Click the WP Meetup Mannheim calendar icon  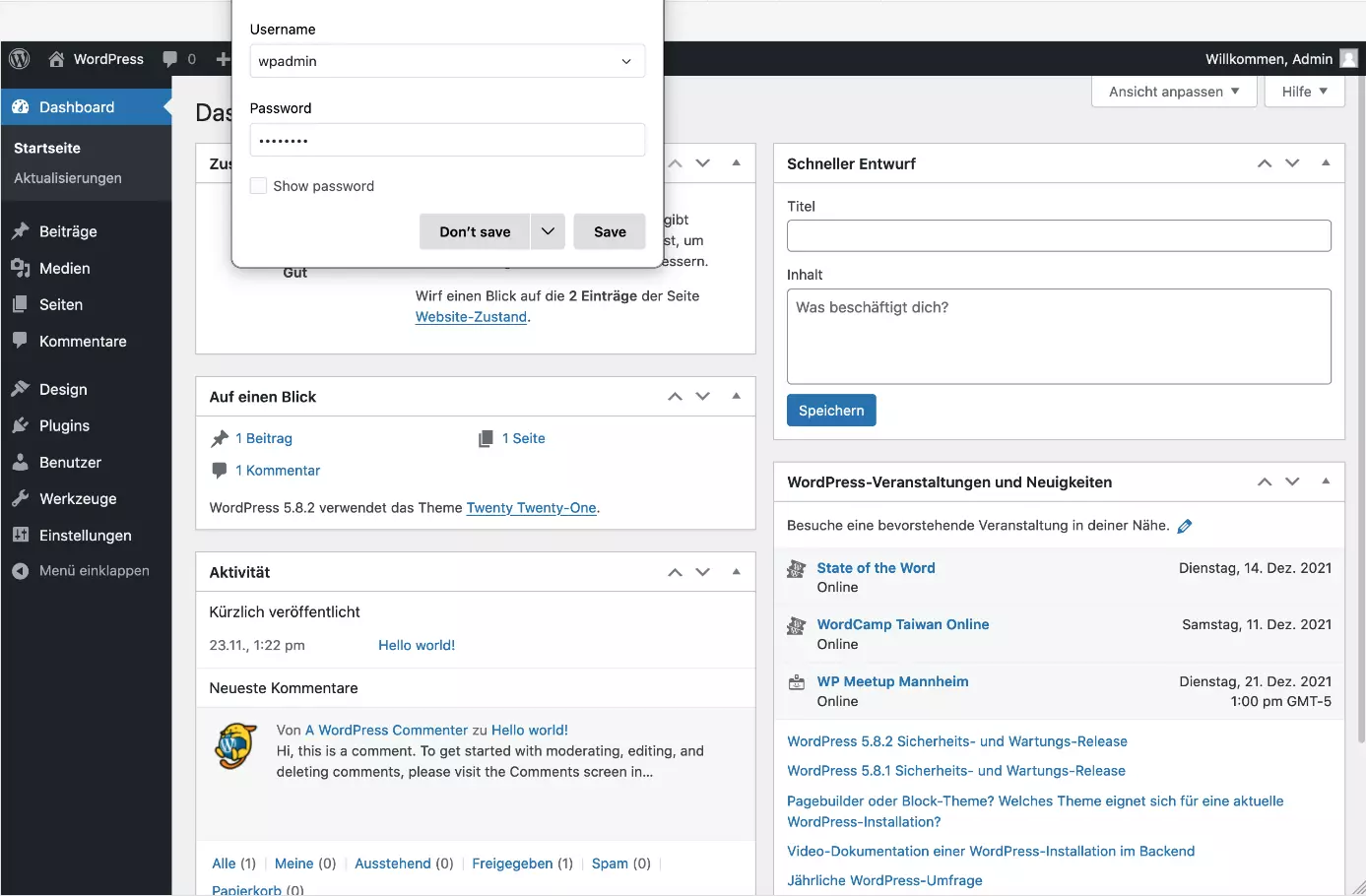coord(797,682)
